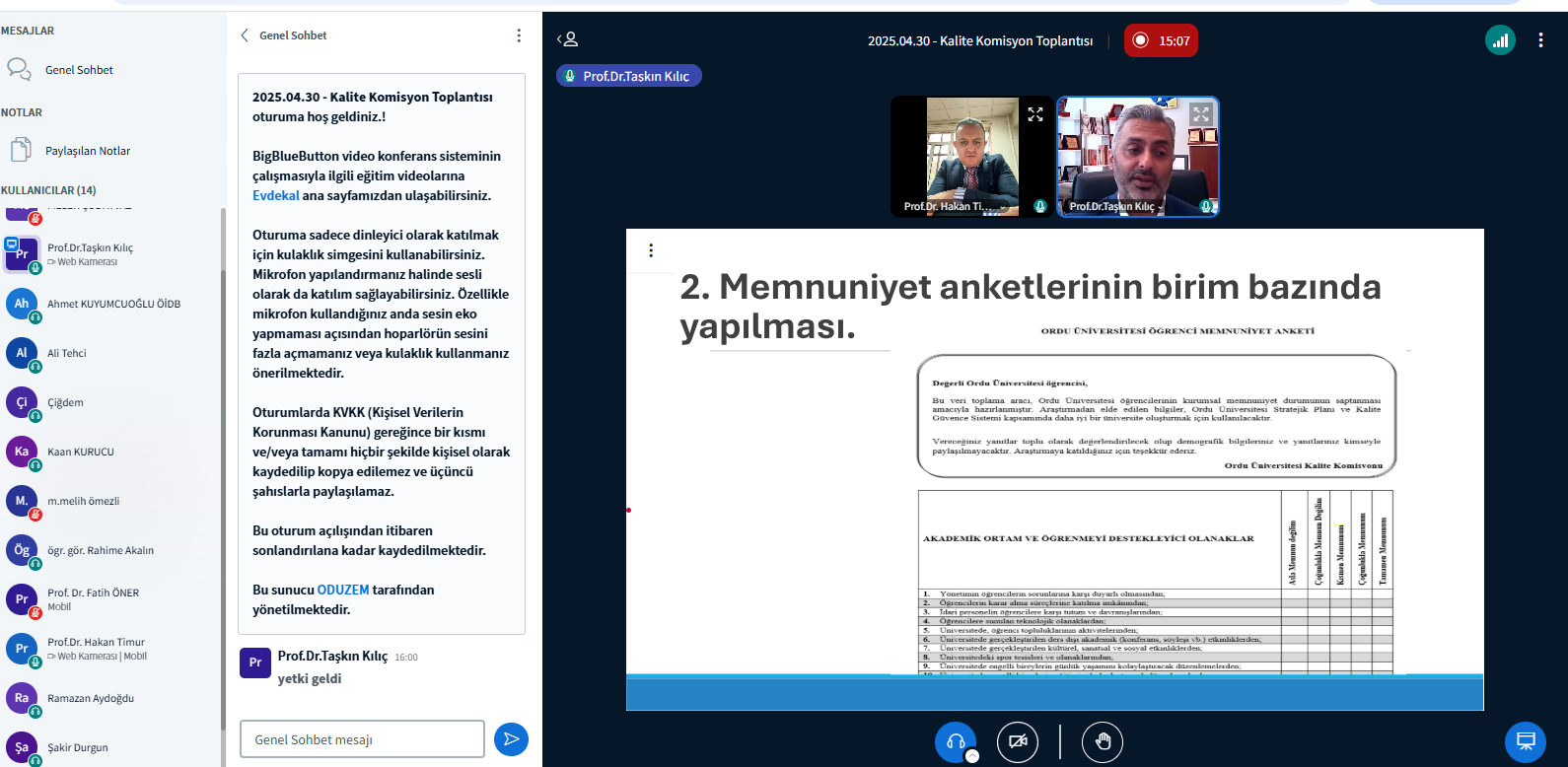
Task: Click the Prof.Dr.Taşkın Kılıç talking indicator
Action: [629, 76]
